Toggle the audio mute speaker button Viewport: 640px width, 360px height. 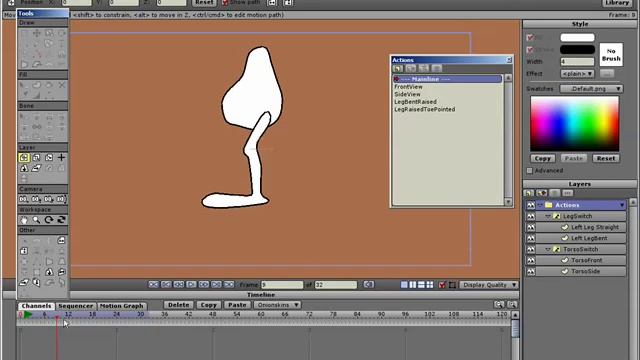pyautogui.click(x=369, y=284)
